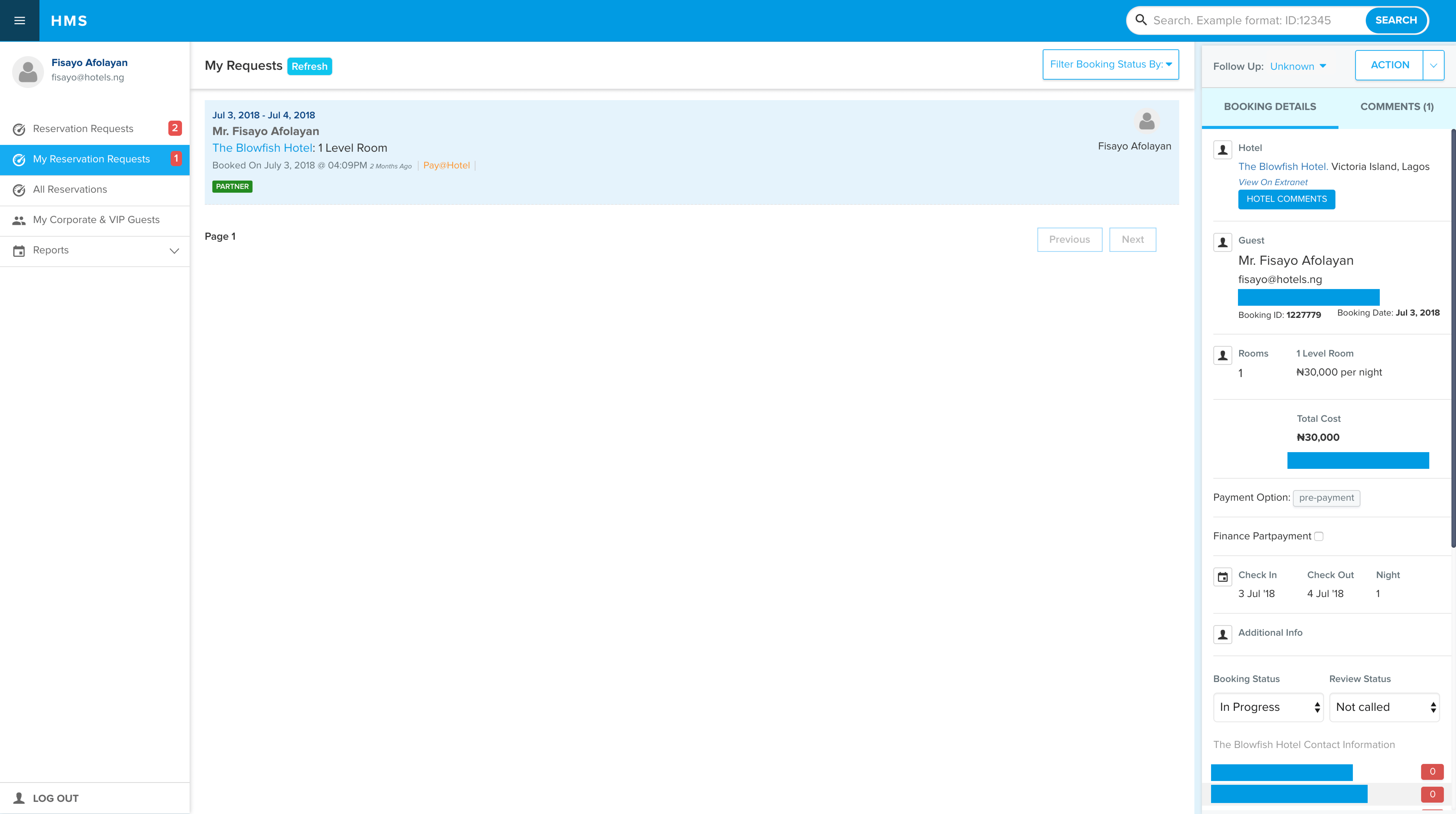
Task: Click agent avatar on the booking card
Action: 1146,121
